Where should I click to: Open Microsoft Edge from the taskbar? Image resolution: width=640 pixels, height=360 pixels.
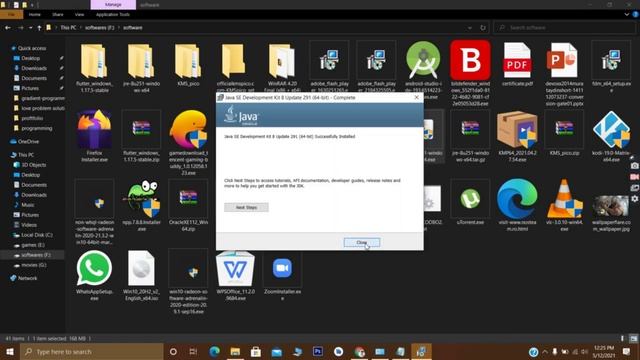[214, 351]
